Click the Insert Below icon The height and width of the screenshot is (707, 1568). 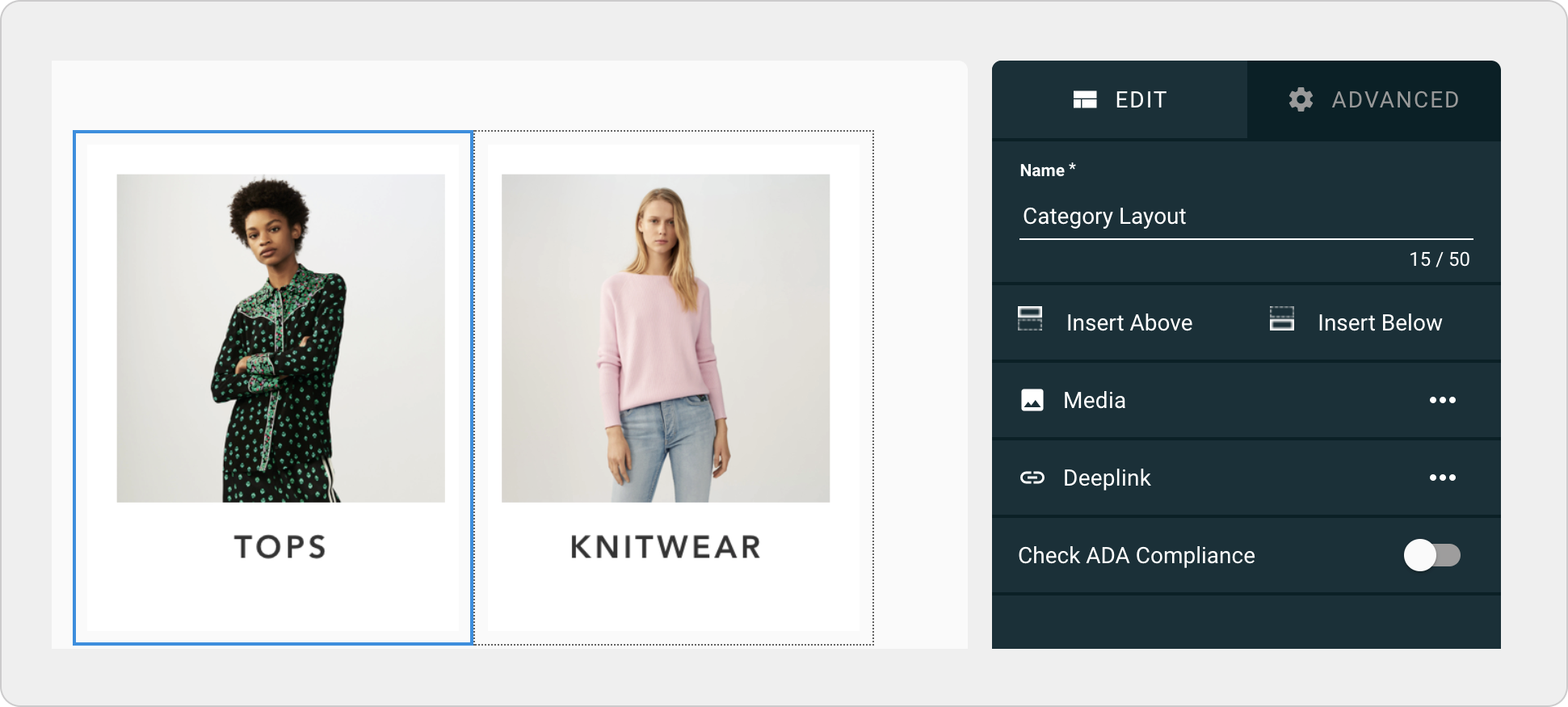click(1282, 319)
